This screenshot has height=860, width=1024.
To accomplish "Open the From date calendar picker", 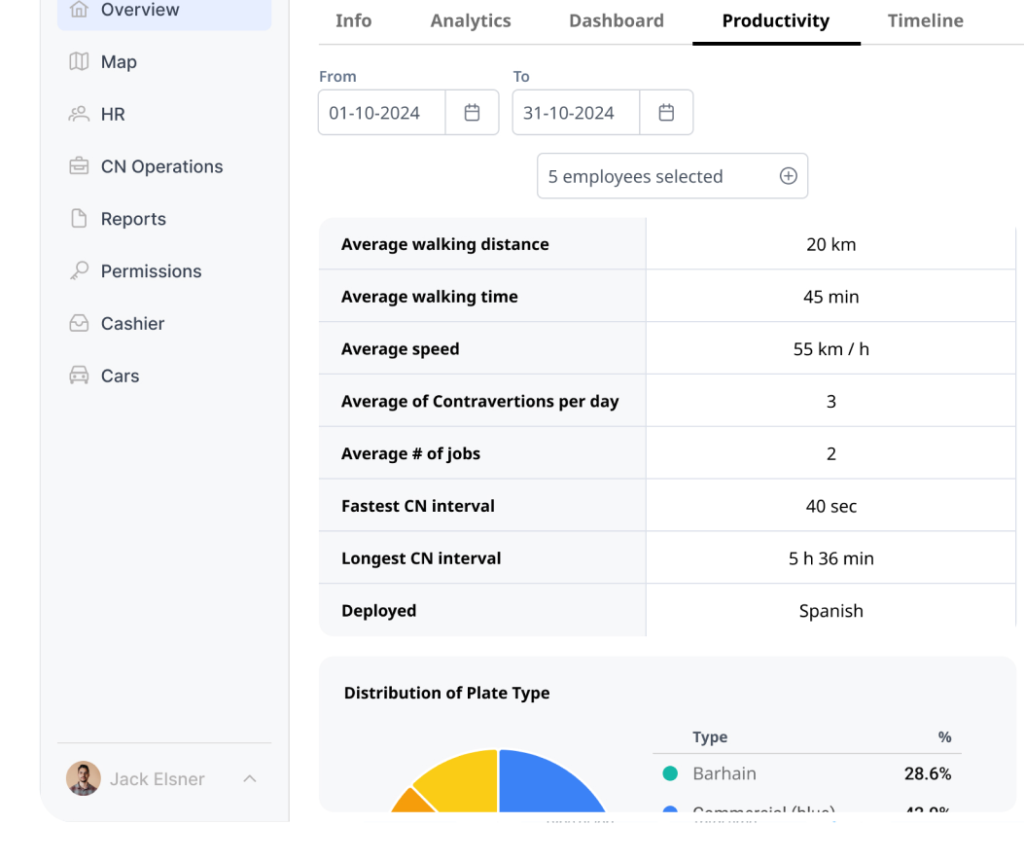I will pyautogui.click(x=472, y=113).
